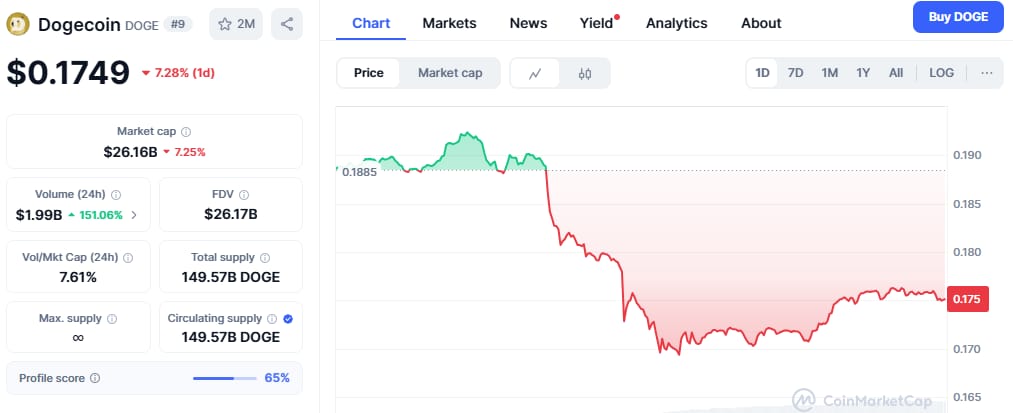Click Max. supply info icon
Viewport: 1013px width, 413px height.
[x=111, y=319]
